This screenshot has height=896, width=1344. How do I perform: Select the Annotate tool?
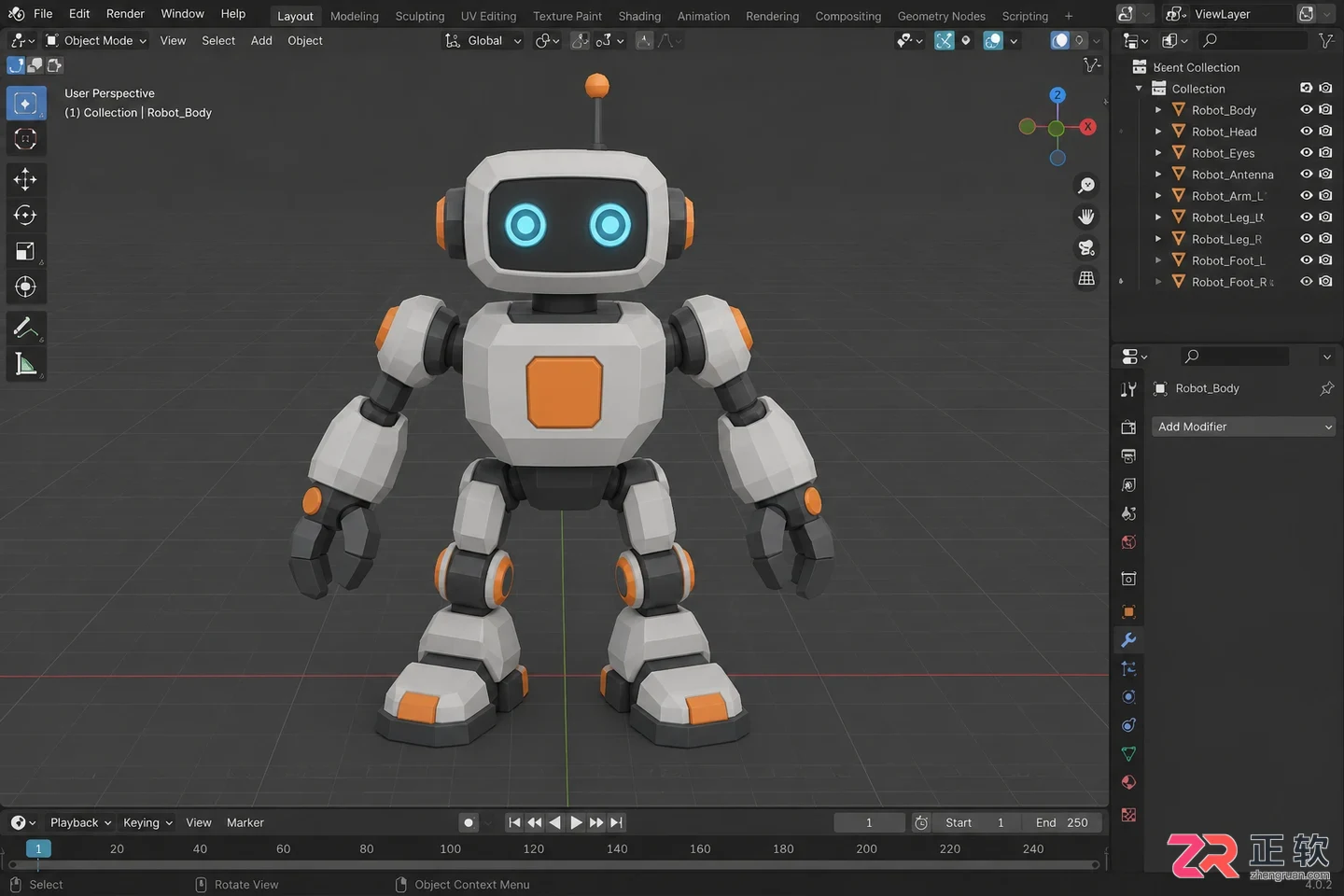[25, 328]
